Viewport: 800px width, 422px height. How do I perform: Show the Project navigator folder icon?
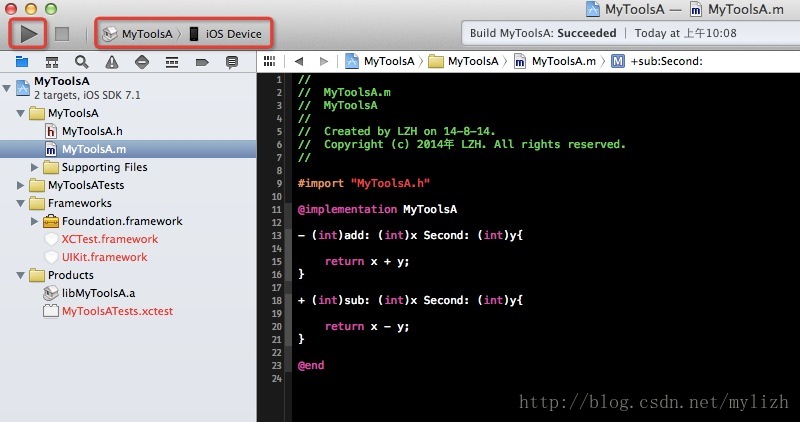(22, 62)
